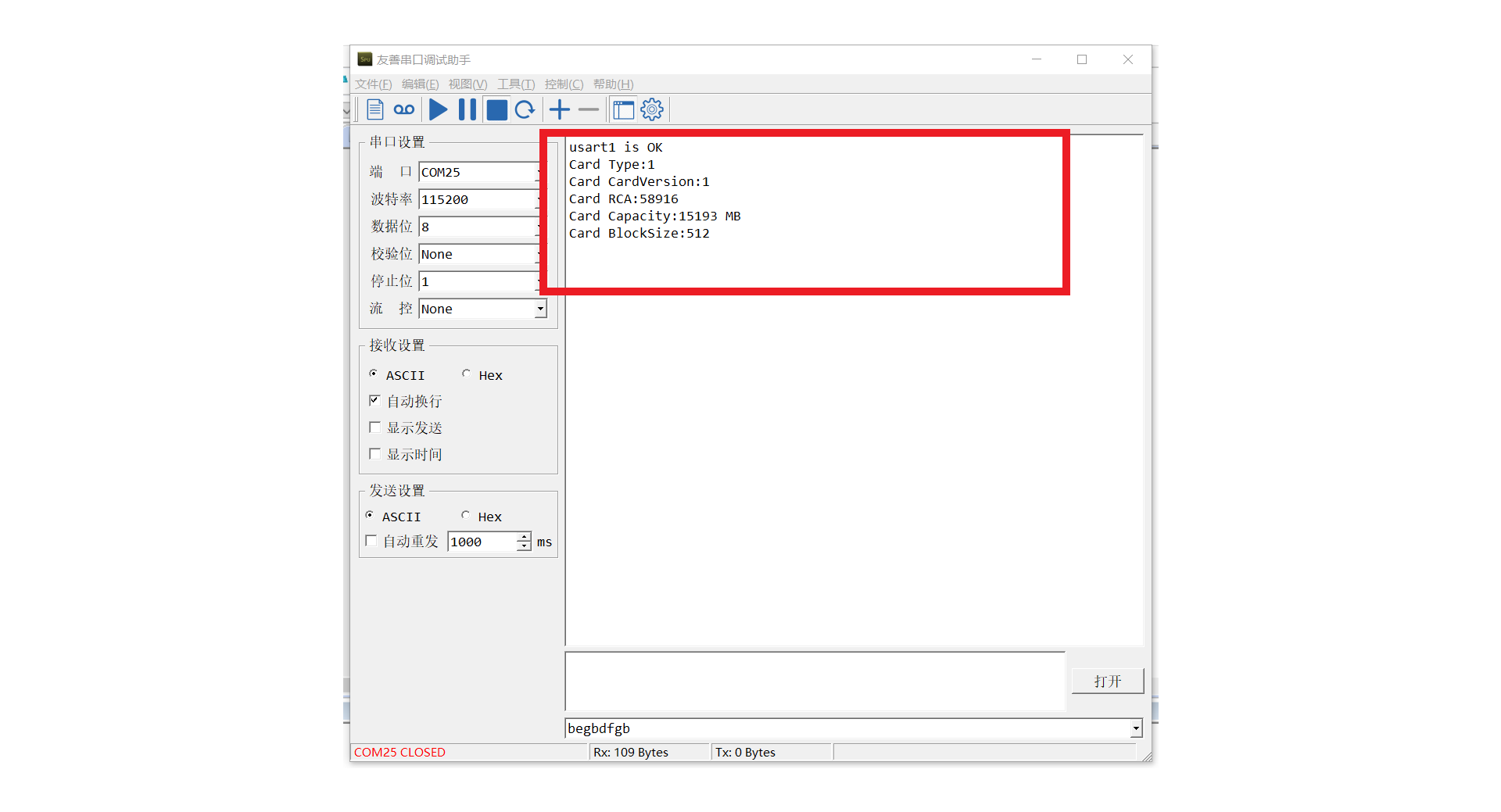Image resolution: width=1501 pixels, height=812 pixels.
Task: Open the 编辑(E) menu
Action: click(420, 84)
